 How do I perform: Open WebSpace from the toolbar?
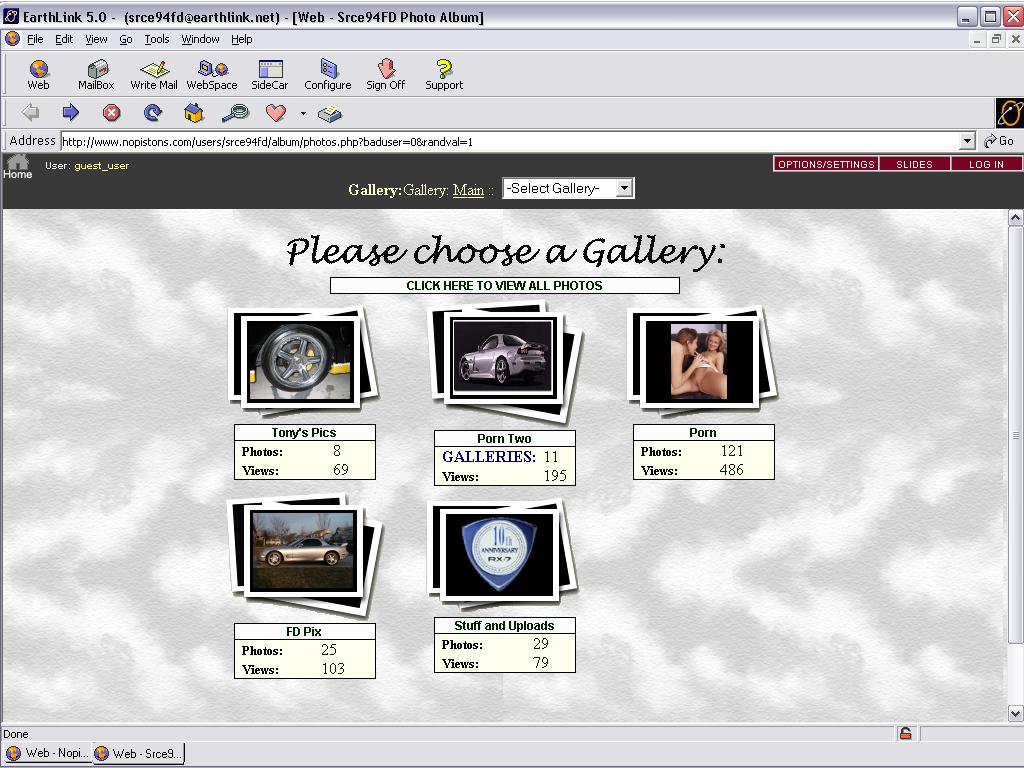point(212,74)
